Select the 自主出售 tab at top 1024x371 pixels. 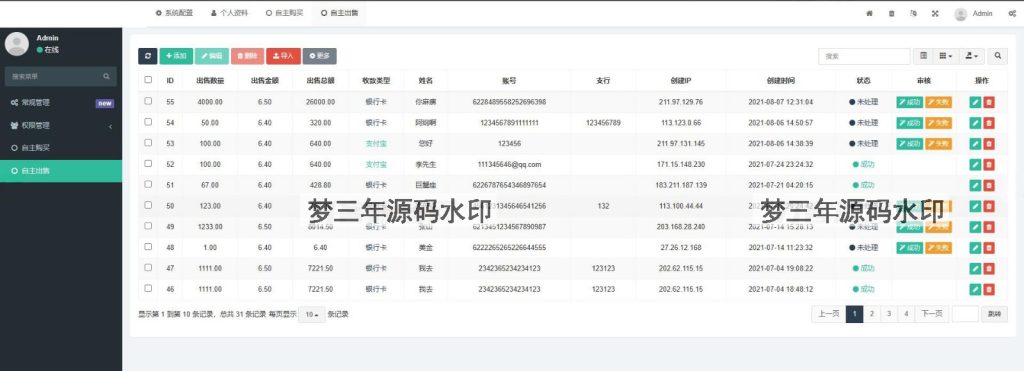pos(340,13)
